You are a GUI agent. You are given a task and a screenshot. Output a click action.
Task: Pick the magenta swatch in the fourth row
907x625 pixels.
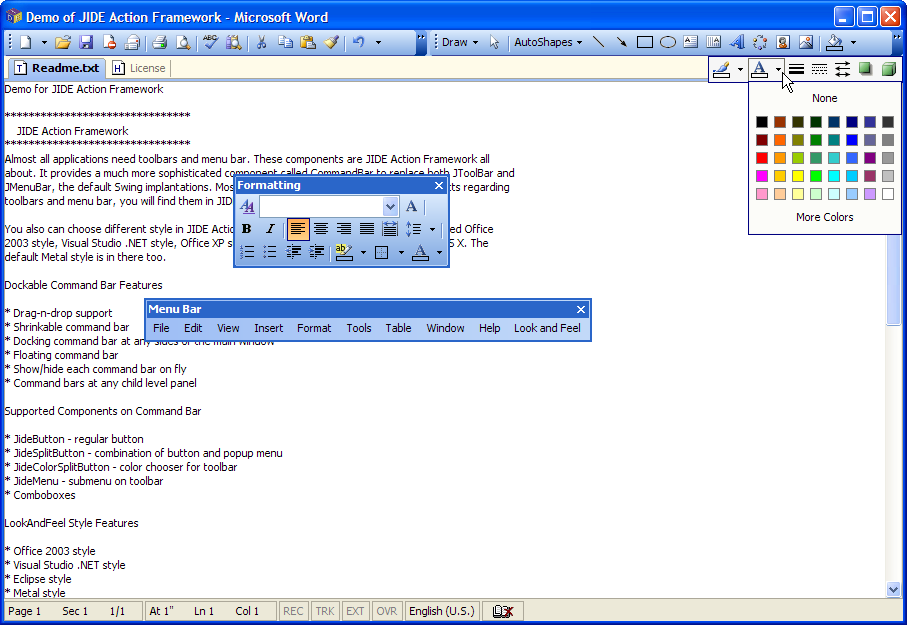(x=762, y=176)
